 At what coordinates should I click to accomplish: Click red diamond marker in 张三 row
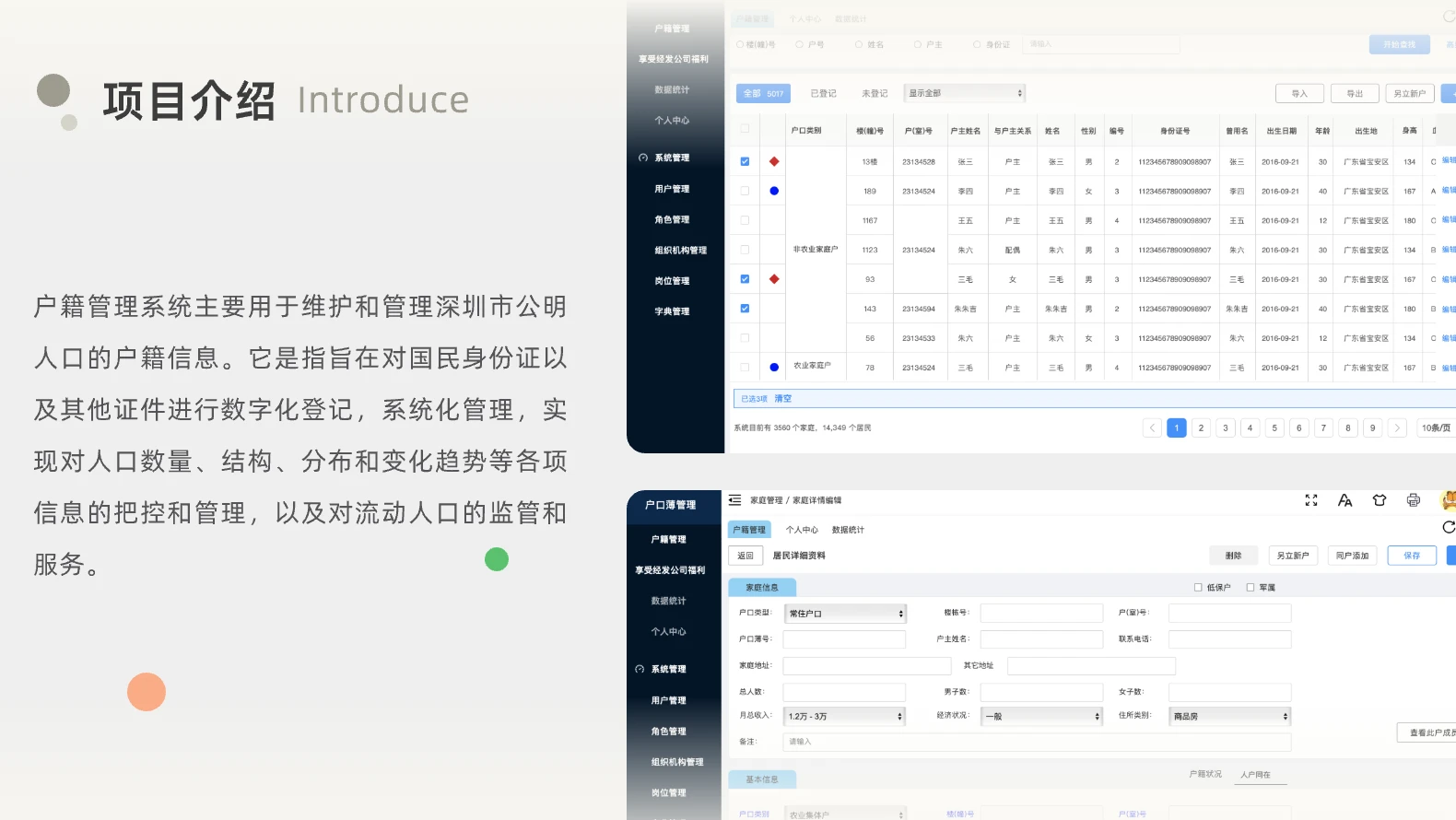click(x=774, y=161)
